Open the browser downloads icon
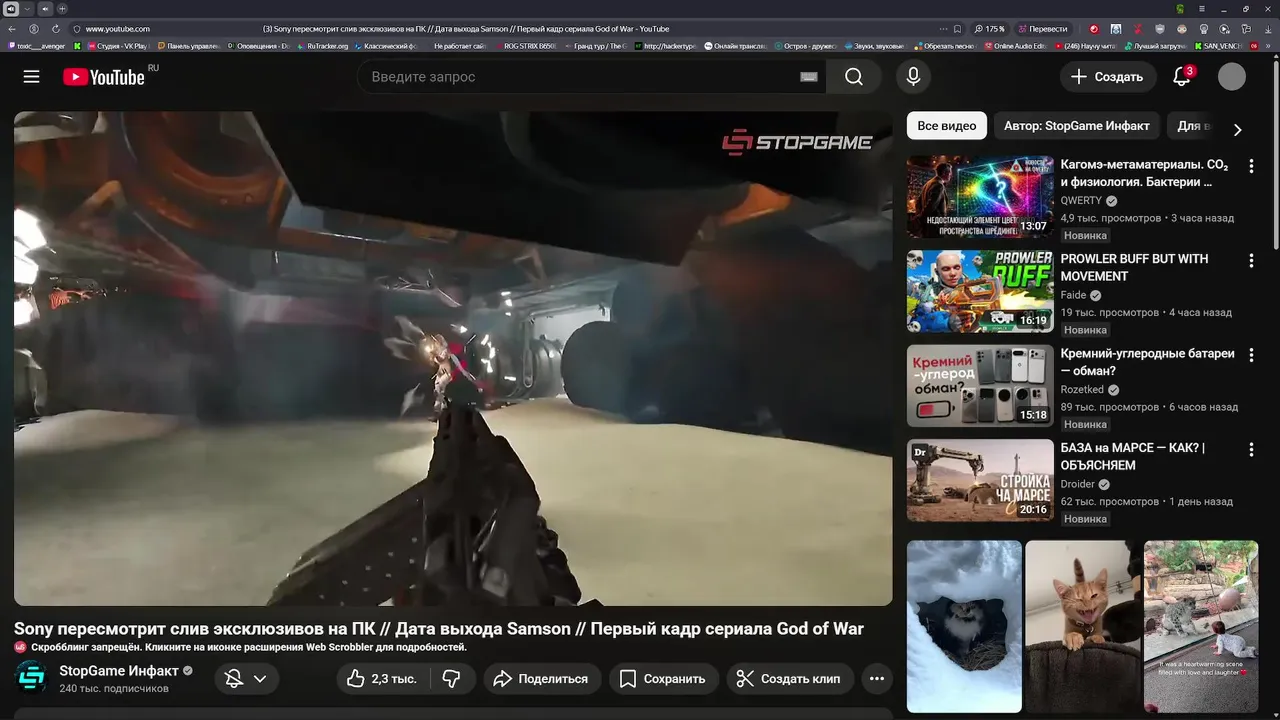This screenshot has width=1280, height=720. (x=1267, y=29)
